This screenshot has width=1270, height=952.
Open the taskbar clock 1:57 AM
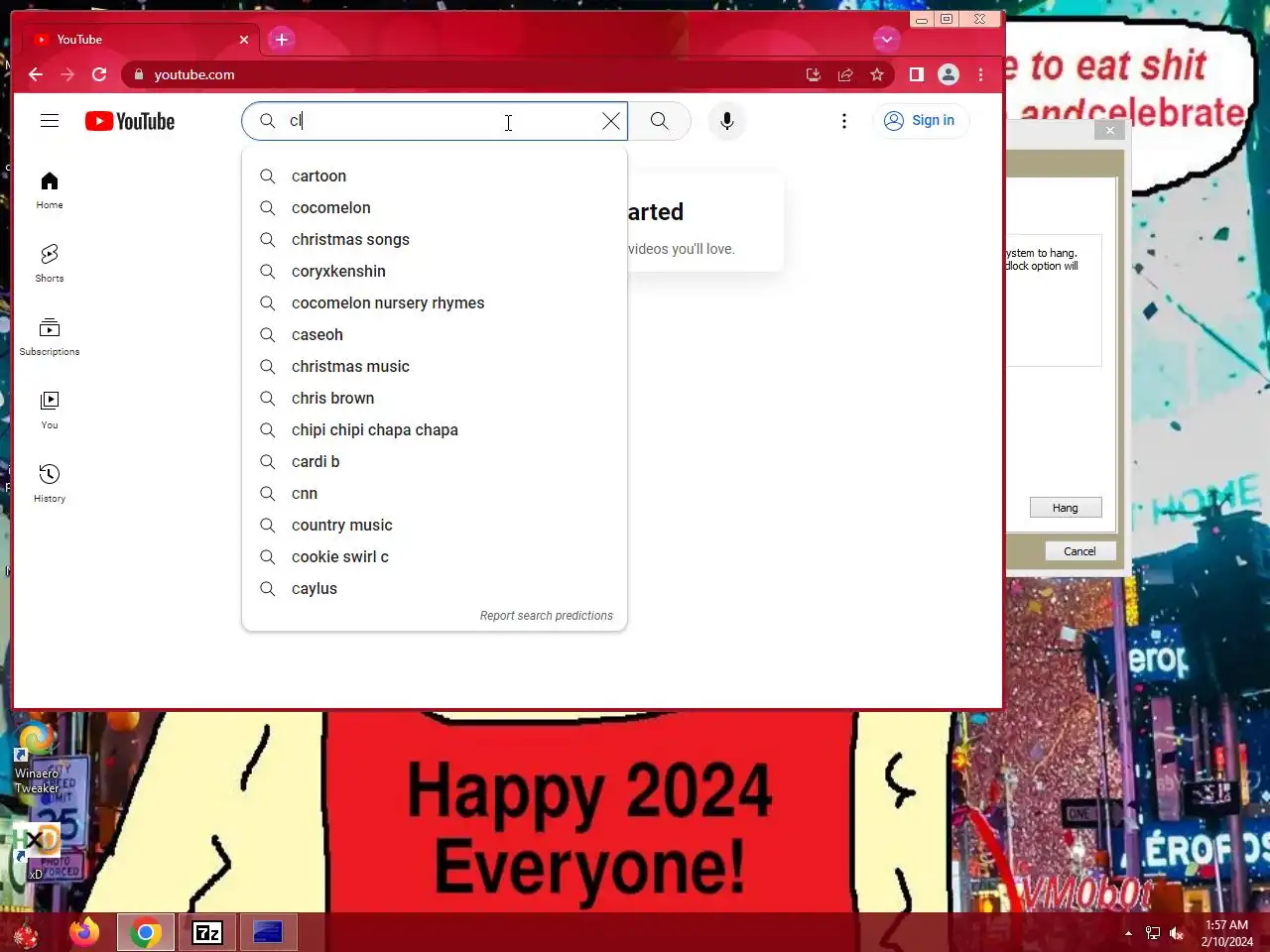coord(1227,933)
